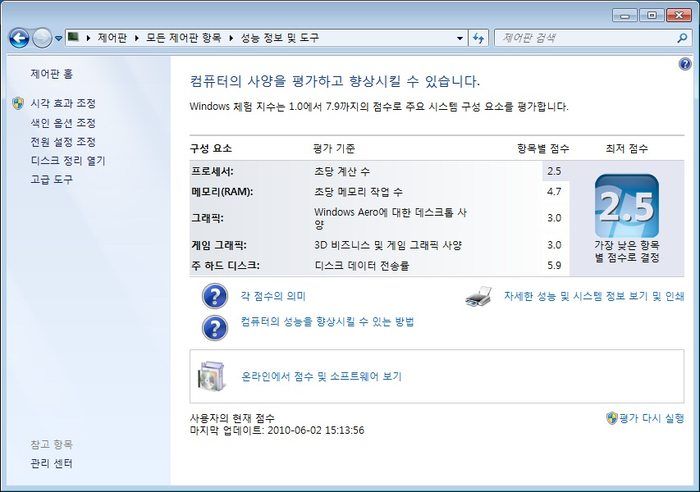Open 각 점수의 의미 link
700x492 pixels.
pos(273,296)
